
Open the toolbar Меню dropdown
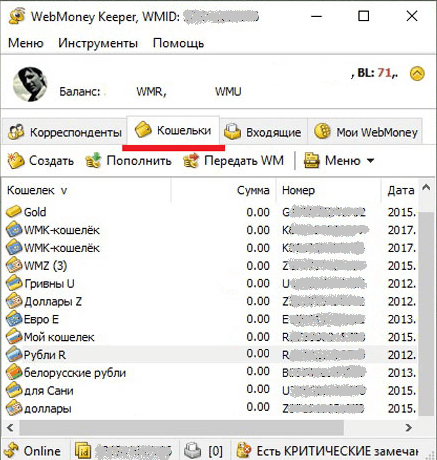click(339, 161)
